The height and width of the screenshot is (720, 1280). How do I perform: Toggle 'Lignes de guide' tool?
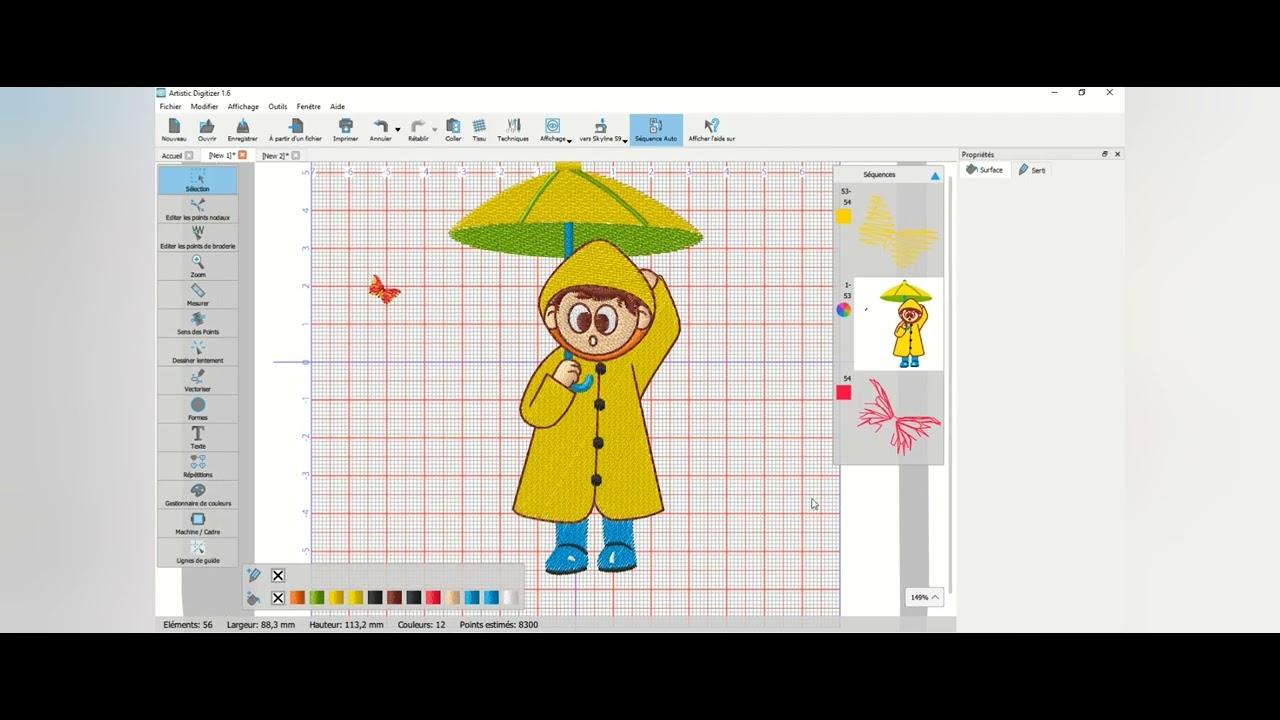198,552
